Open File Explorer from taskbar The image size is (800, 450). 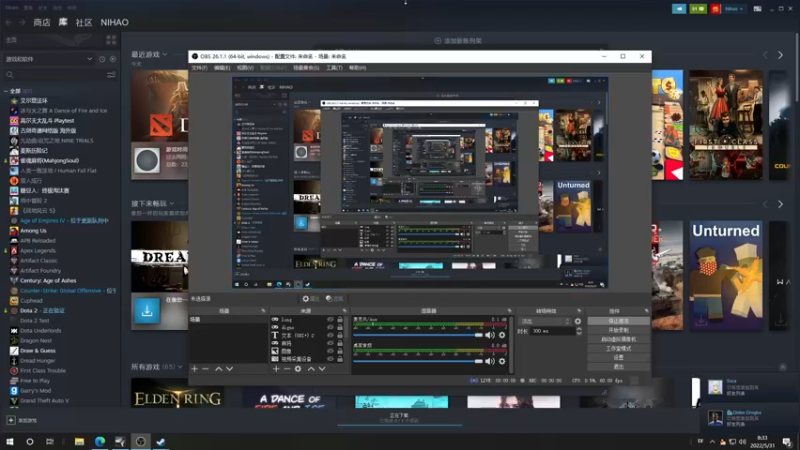(x=79, y=442)
